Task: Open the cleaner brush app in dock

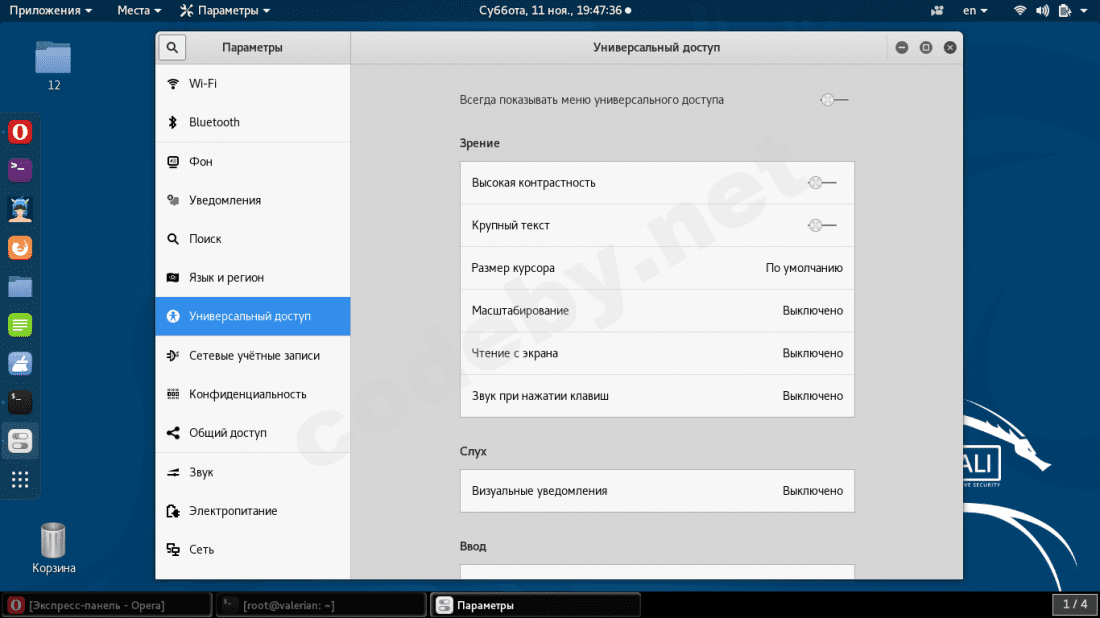Action: tap(20, 363)
